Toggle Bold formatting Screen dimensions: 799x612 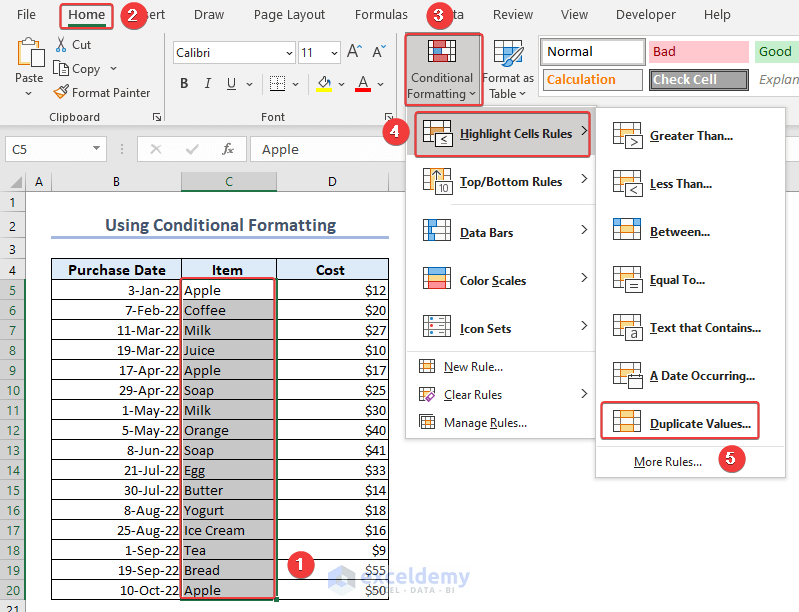(x=185, y=84)
